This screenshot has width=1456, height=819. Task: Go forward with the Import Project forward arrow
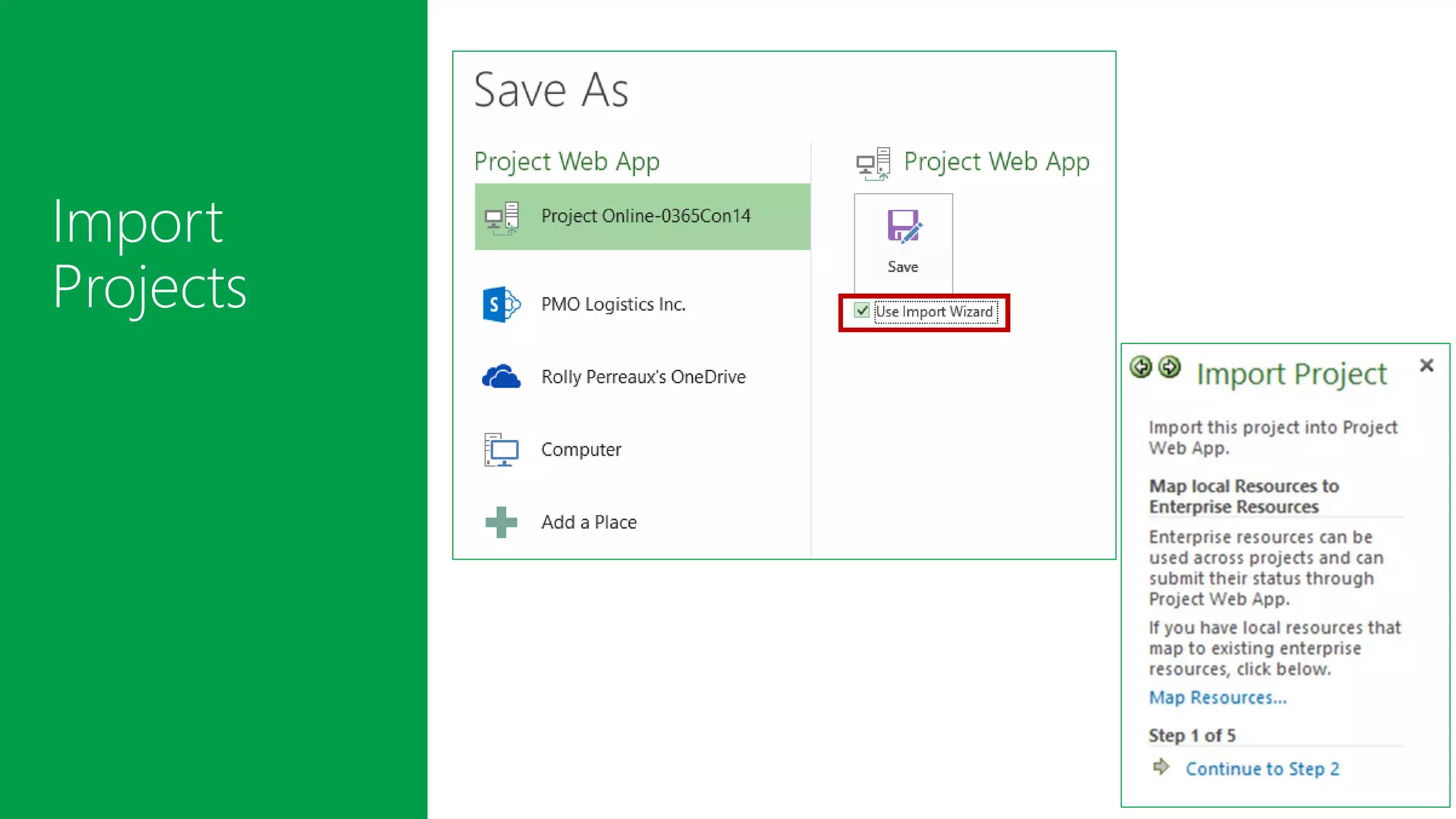(x=1169, y=367)
